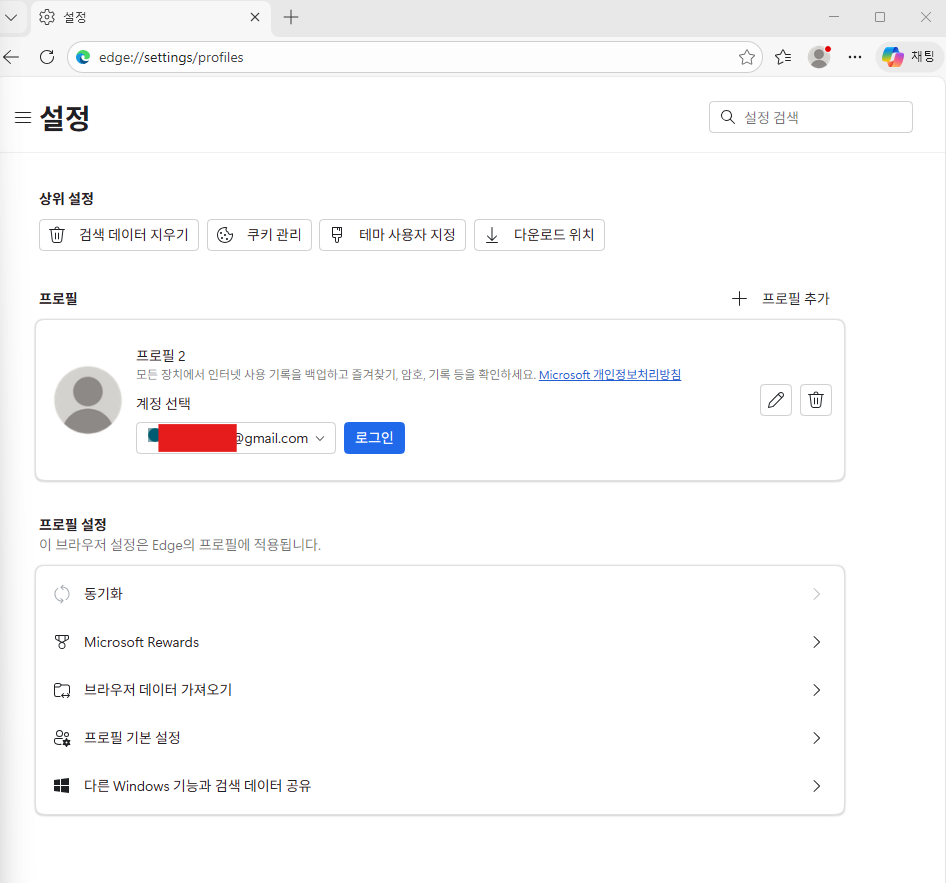Star the page using the favorites icon
Screen dimensions: 946x883
746,57
